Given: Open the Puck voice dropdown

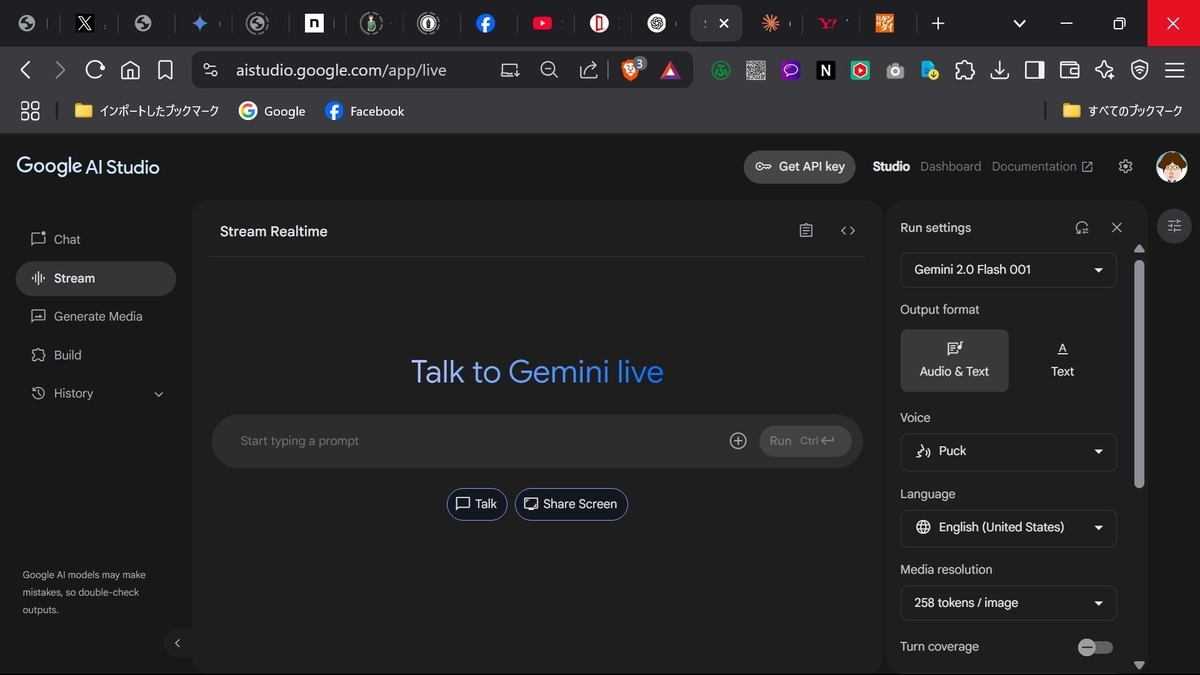Looking at the screenshot, I should tap(1008, 451).
